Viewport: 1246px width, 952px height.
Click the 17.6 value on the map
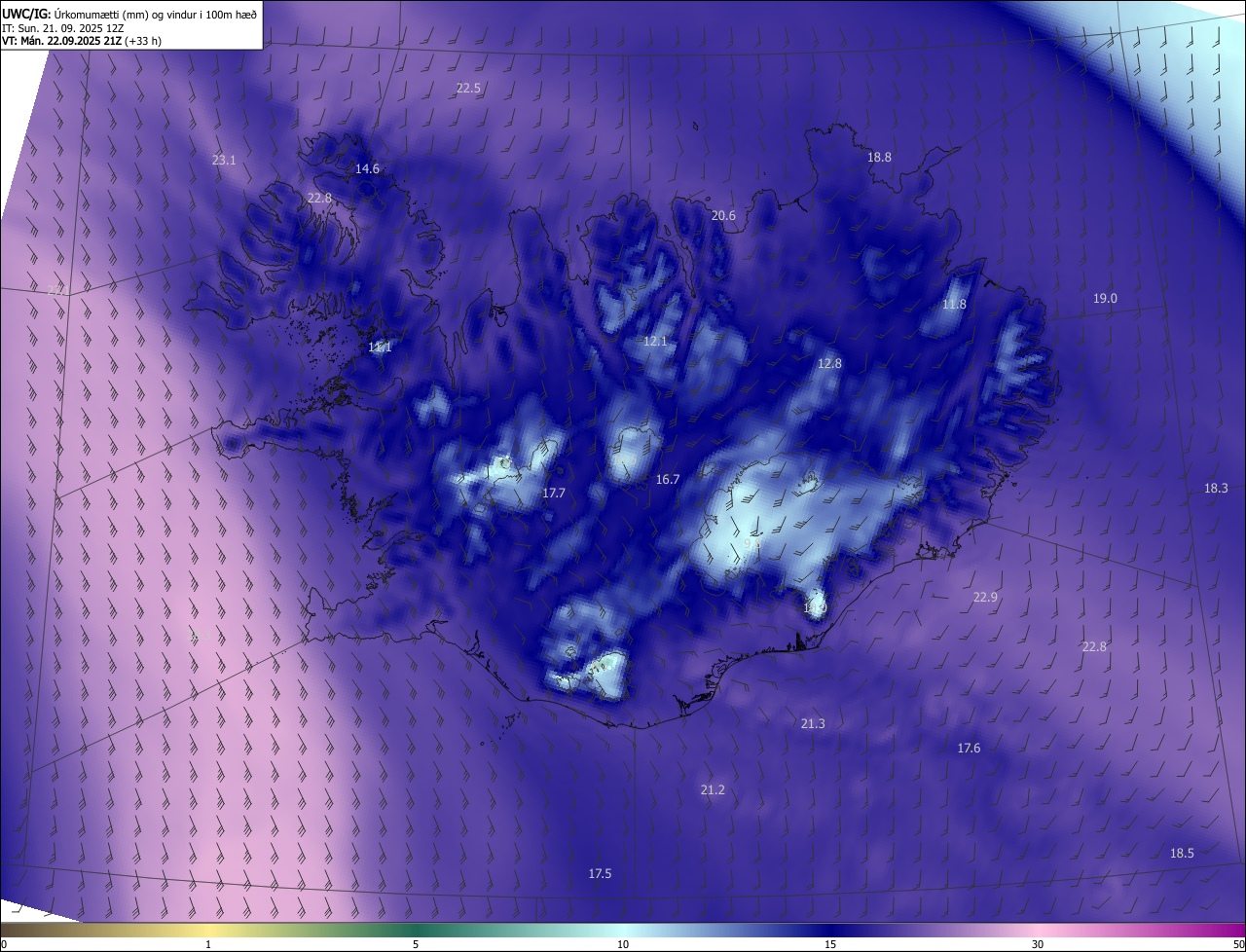pyautogui.click(x=969, y=748)
